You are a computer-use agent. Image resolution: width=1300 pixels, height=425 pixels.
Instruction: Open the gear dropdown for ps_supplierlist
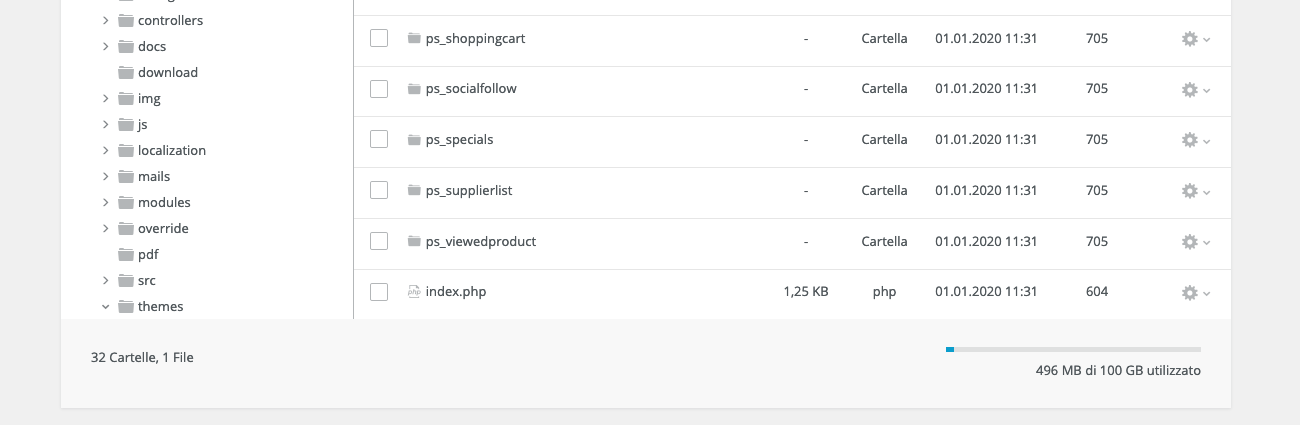pos(1195,191)
